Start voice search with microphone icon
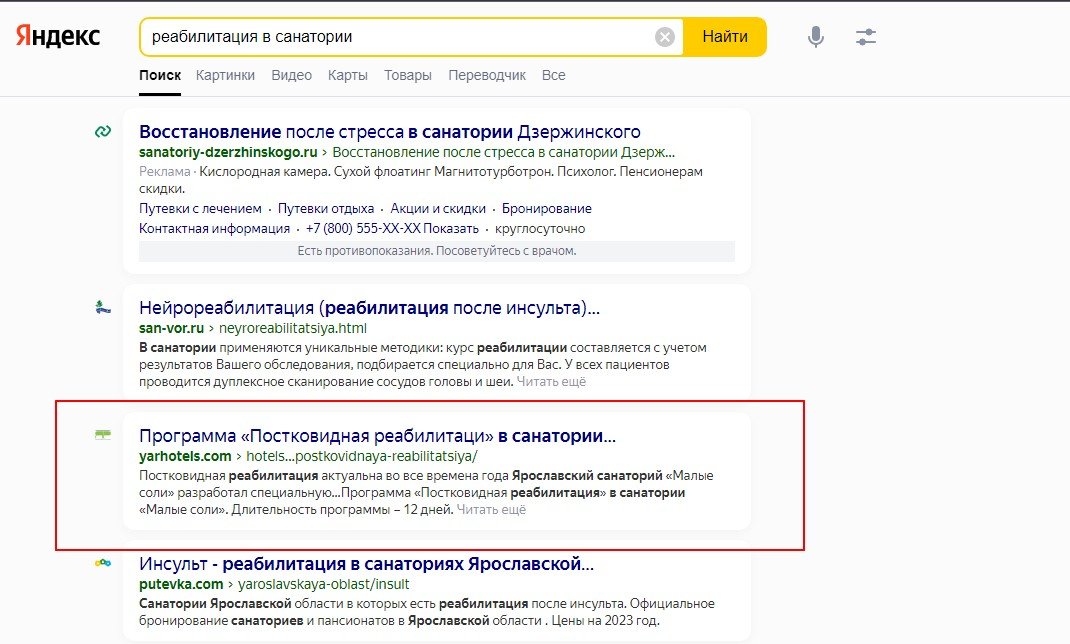The image size is (1070, 644). [815, 37]
